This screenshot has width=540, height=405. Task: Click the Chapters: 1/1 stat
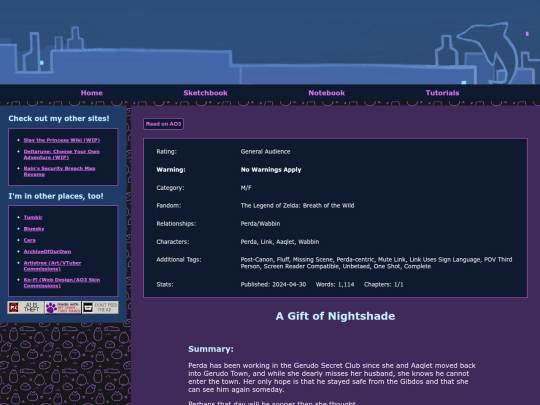point(383,284)
